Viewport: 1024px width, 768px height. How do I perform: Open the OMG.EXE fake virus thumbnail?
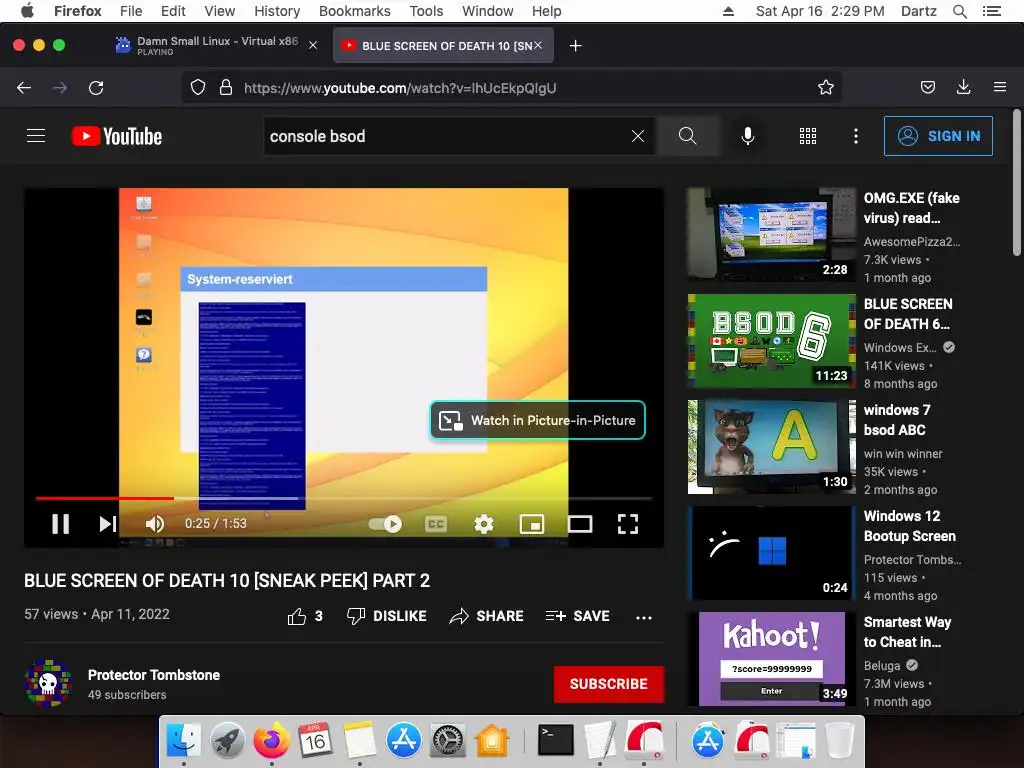771,234
